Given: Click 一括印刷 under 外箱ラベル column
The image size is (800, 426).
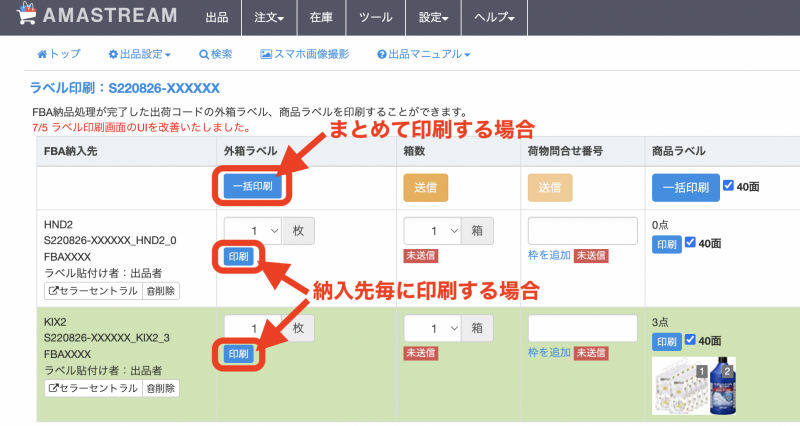Looking at the screenshot, I should coord(253,186).
